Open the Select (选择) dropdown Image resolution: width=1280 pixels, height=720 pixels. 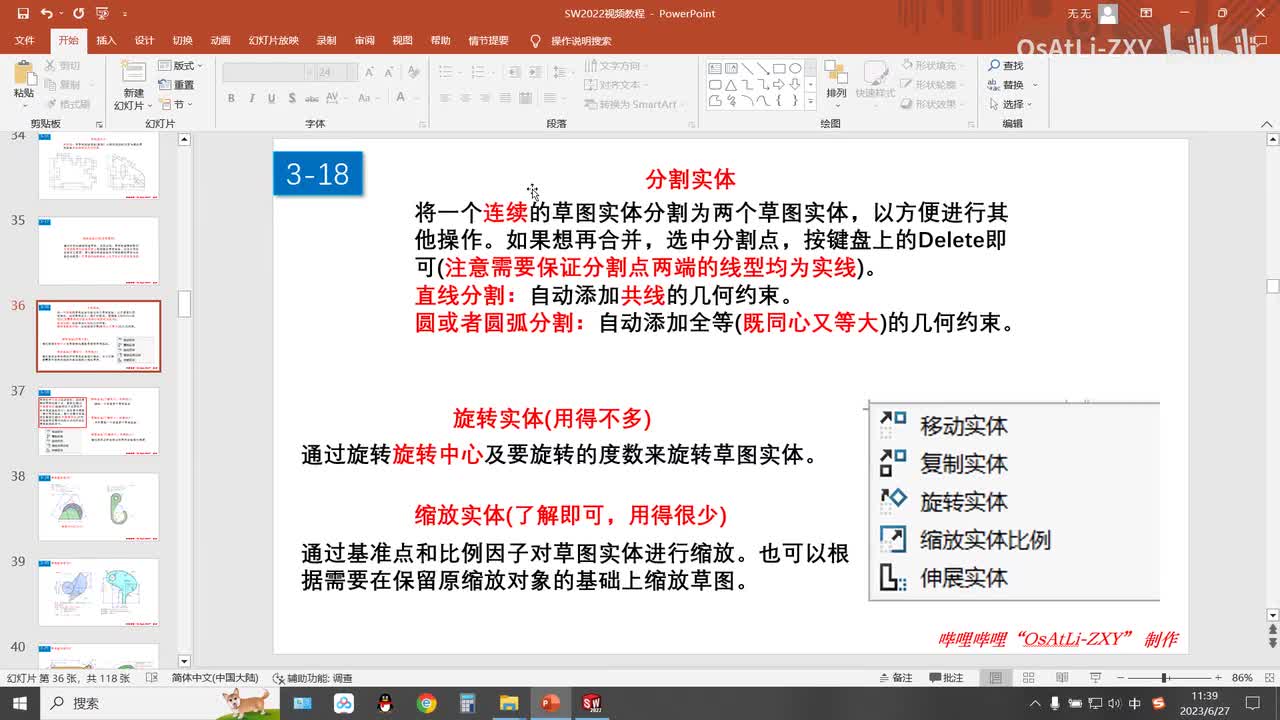coord(1010,104)
